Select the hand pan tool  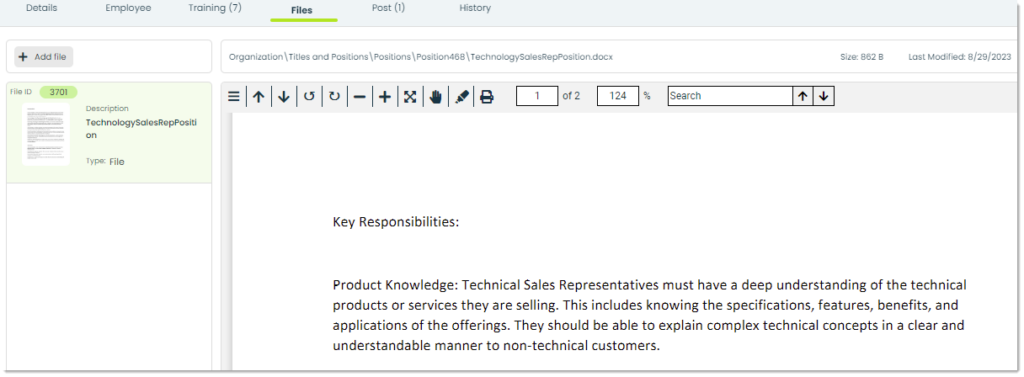click(x=436, y=97)
